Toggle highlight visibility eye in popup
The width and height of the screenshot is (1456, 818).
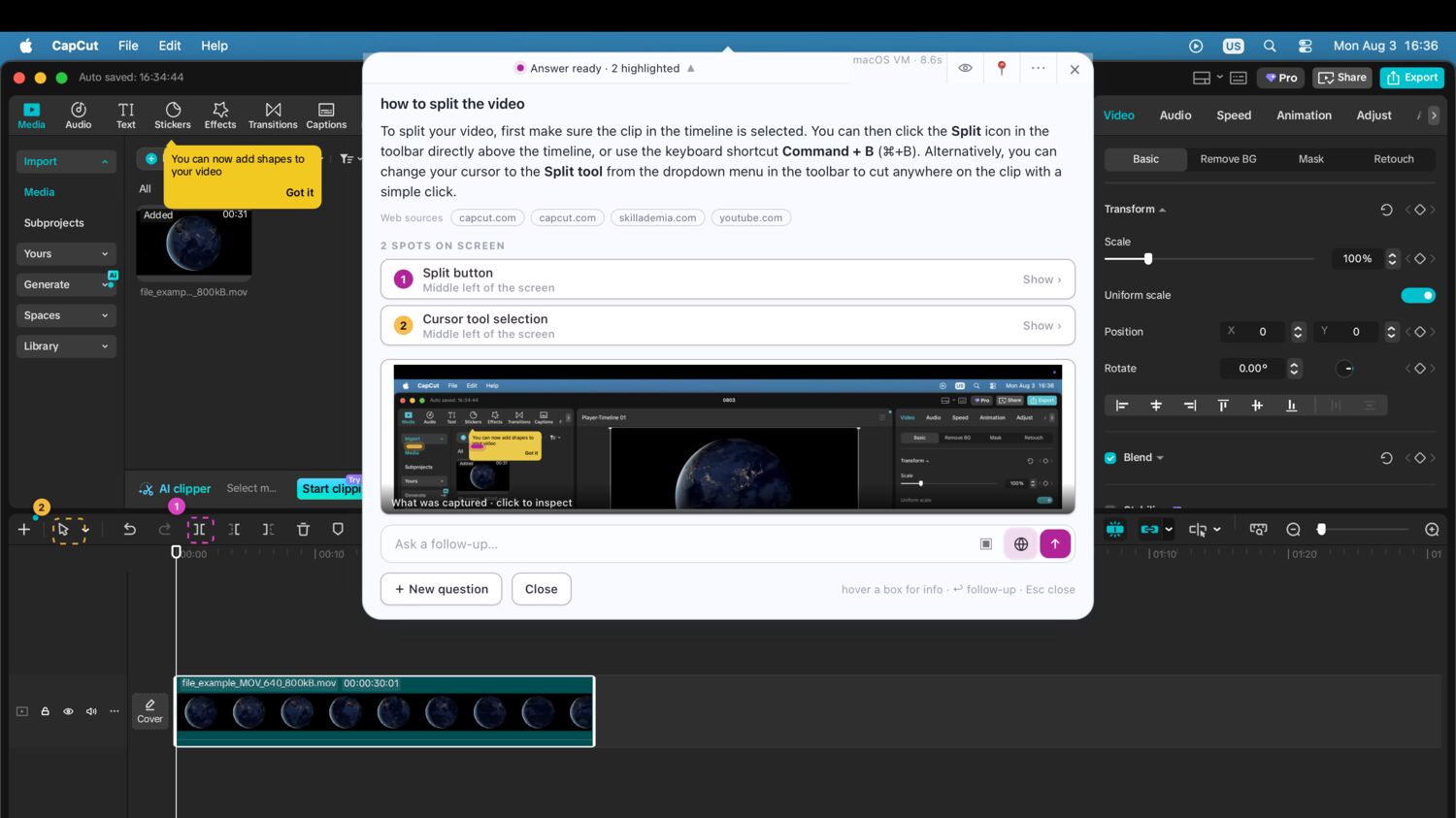point(965,68)
